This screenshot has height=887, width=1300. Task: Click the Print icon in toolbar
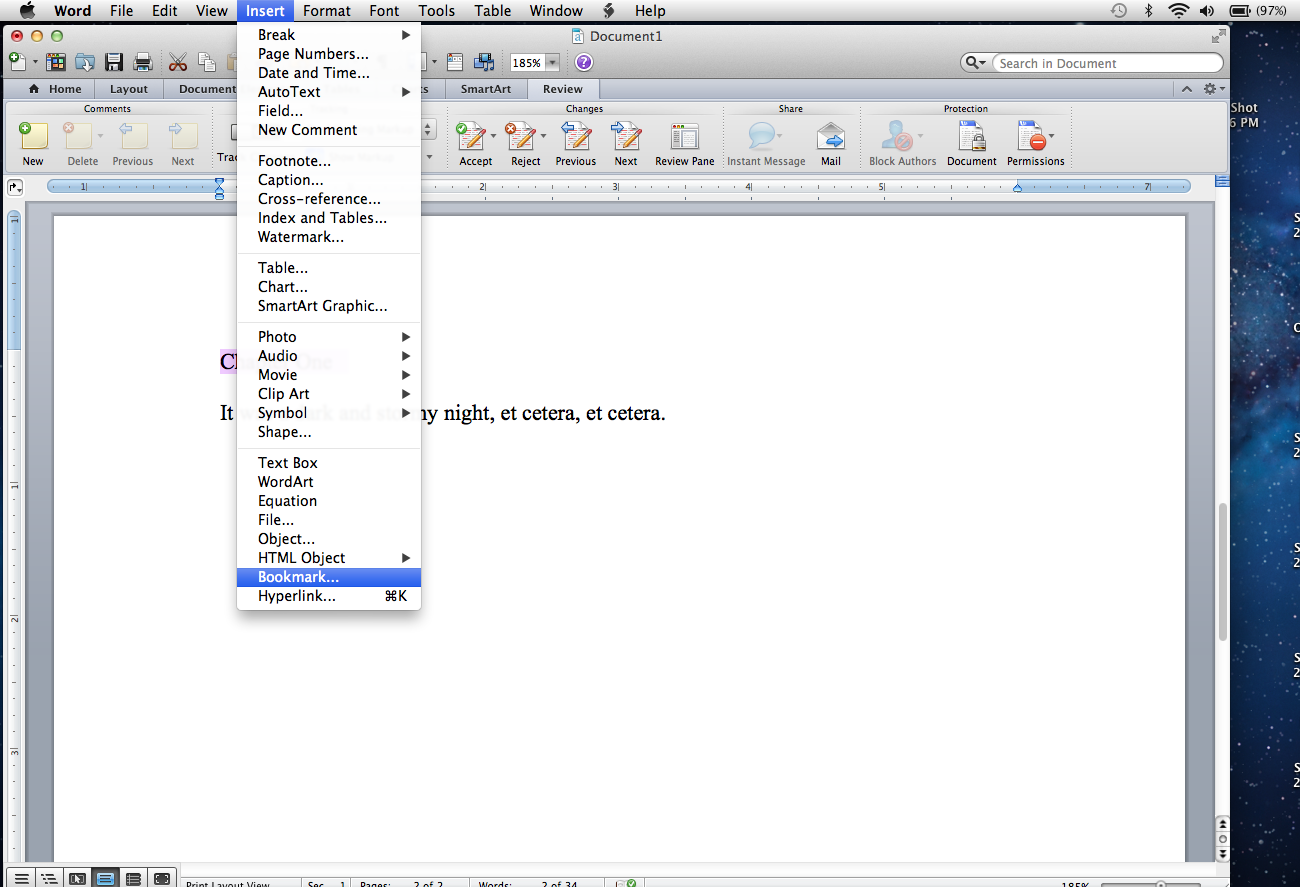(143, 62)
